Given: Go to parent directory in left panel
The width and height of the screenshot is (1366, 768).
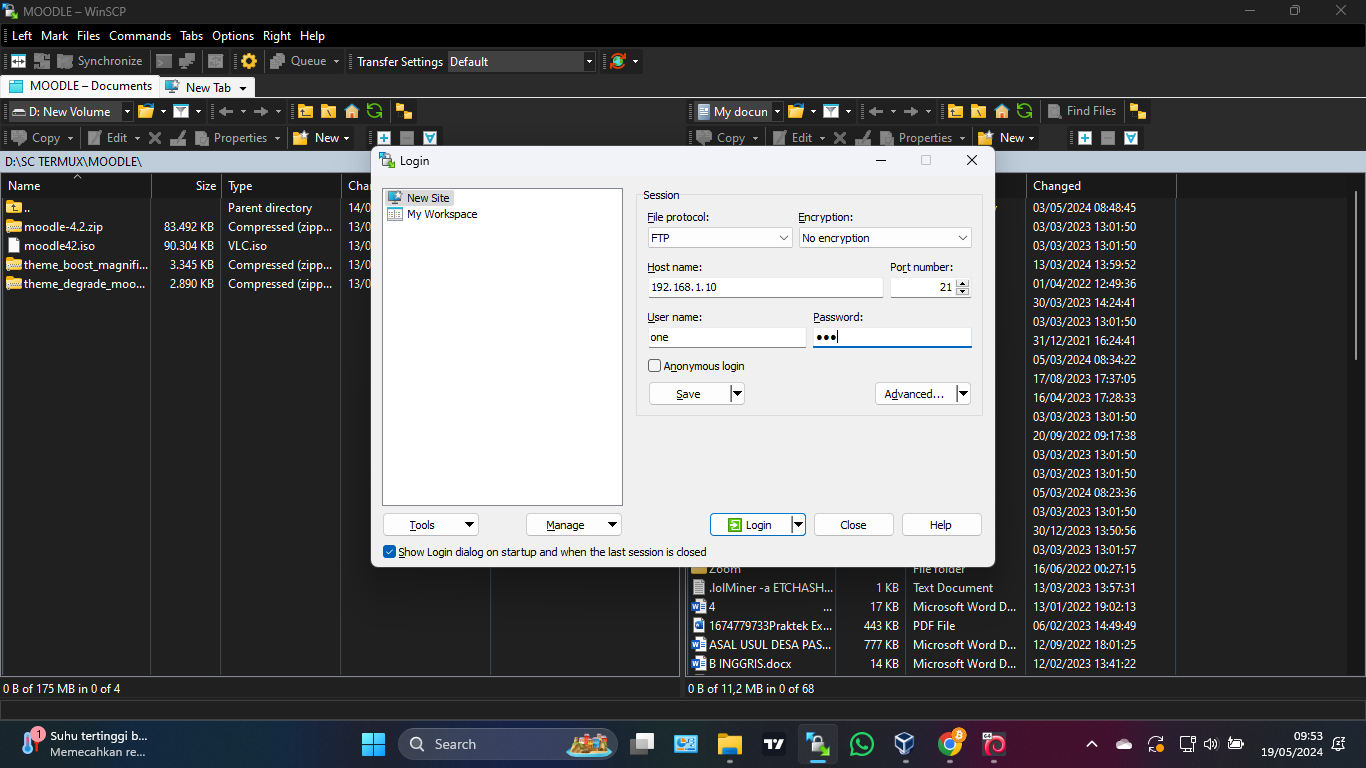Looking at the screenshot, I should 305,111.
